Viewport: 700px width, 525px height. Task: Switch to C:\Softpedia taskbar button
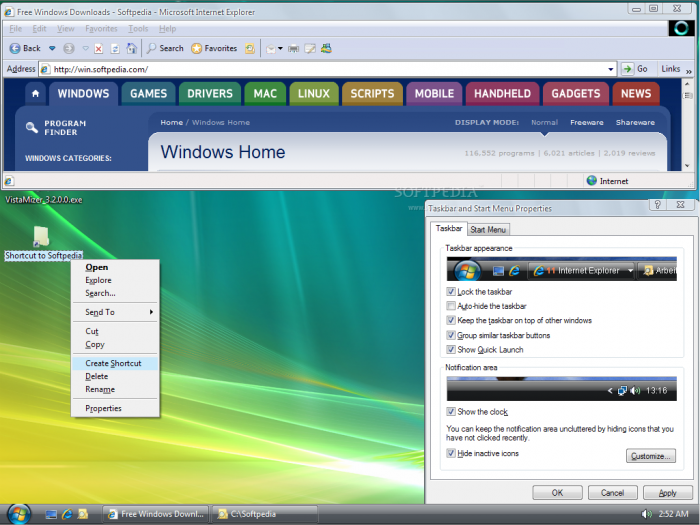pyautogui.click(x=265, y=514)
